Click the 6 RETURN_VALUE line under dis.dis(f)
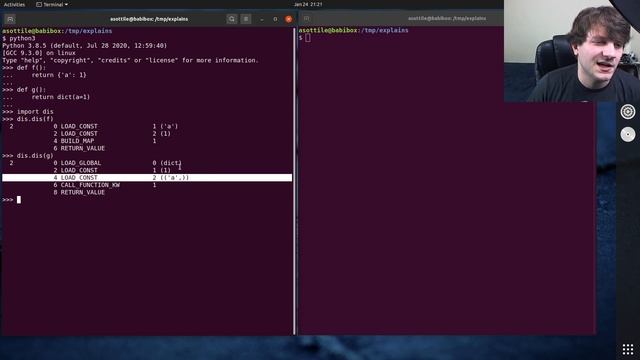 click(79, 148)
